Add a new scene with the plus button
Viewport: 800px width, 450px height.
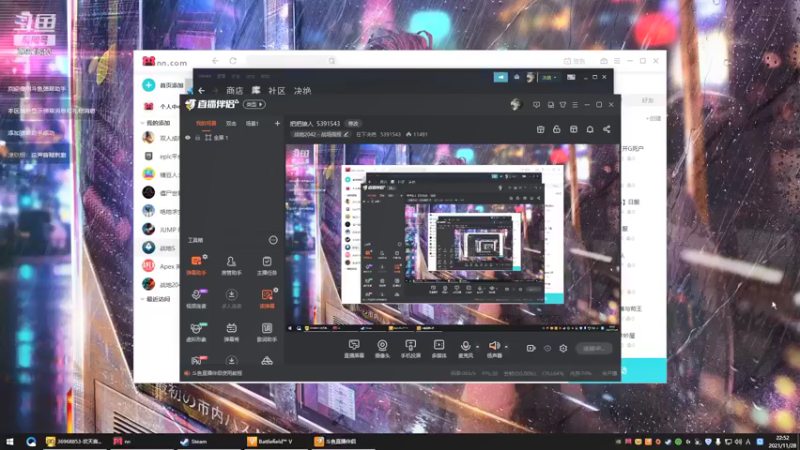[x=277, y=123]
